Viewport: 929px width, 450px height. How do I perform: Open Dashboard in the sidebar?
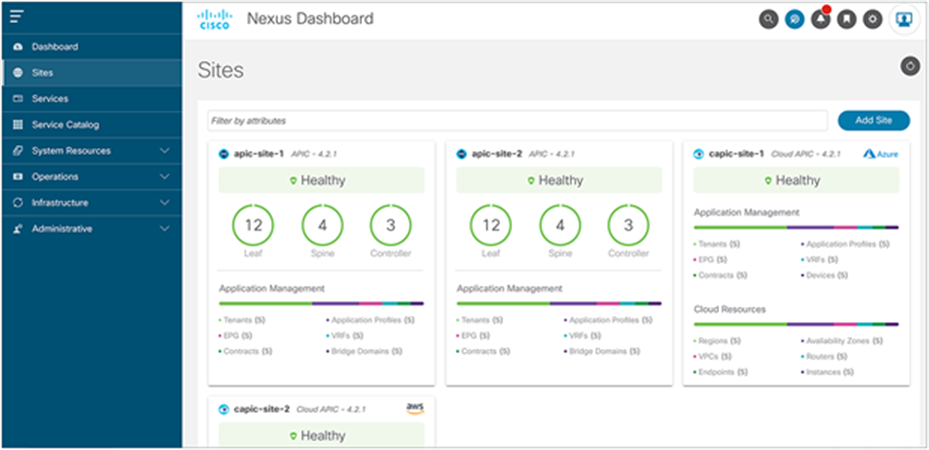pyautogui.click(x=54, y=47)
